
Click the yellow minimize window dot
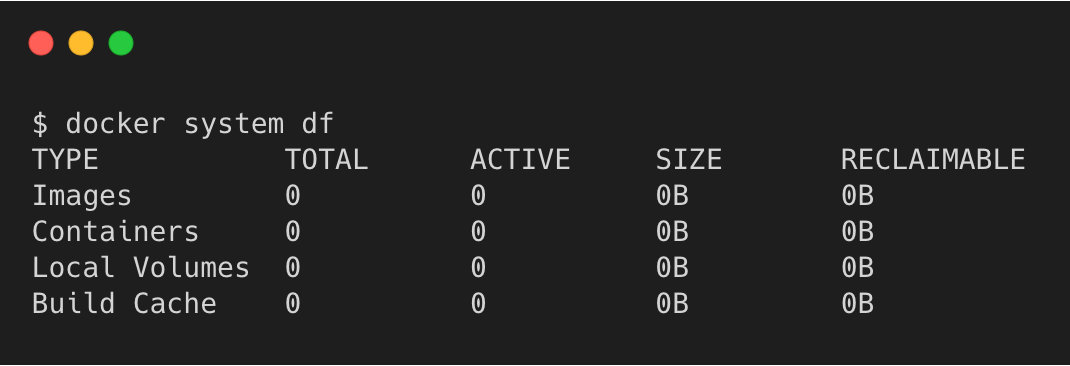coord(81,43)
